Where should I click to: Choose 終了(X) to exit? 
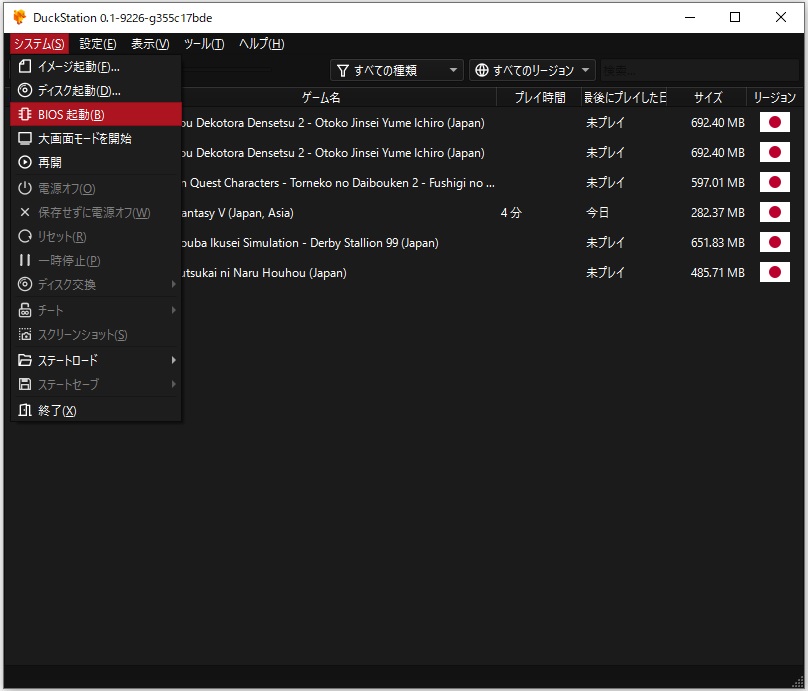pos(96,410)
